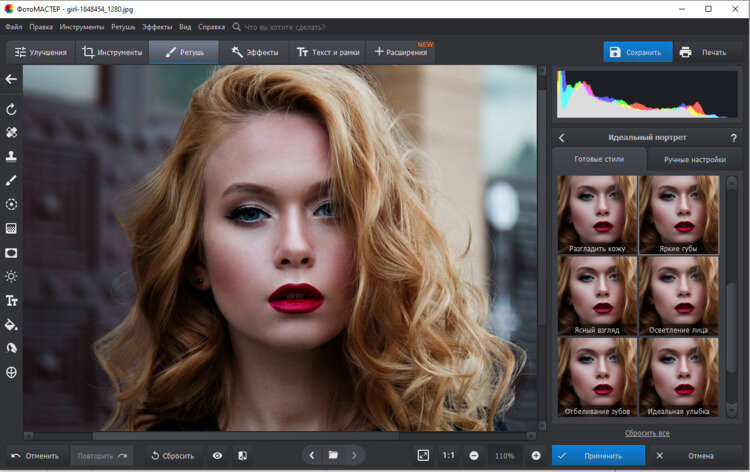Image resolution: width=750 pixels, height=472 pixels.
Task: Select the radial filter circle tool
Action: [x=11, y=204]
